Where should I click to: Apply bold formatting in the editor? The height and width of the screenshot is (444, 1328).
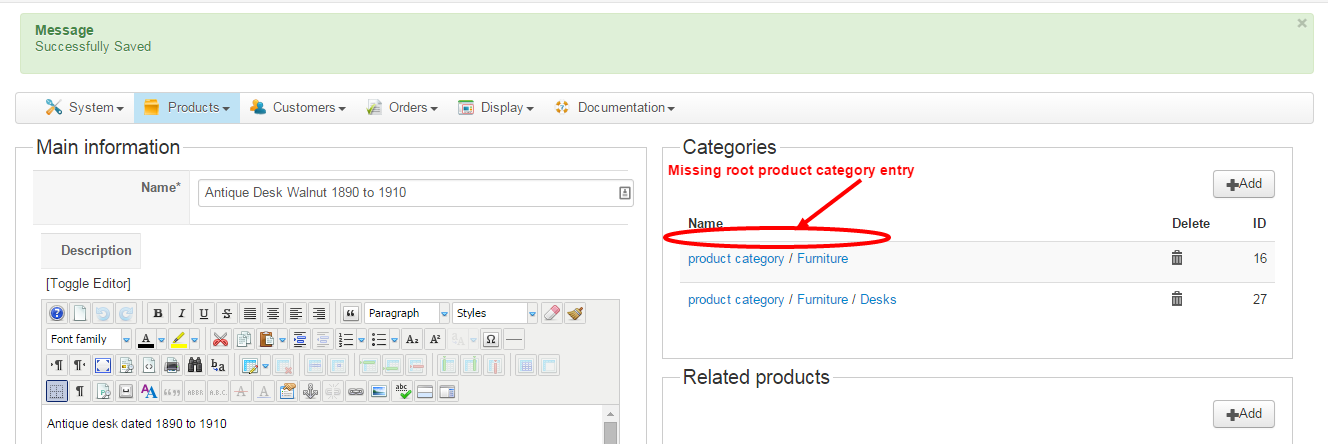(x=158, y=313)
